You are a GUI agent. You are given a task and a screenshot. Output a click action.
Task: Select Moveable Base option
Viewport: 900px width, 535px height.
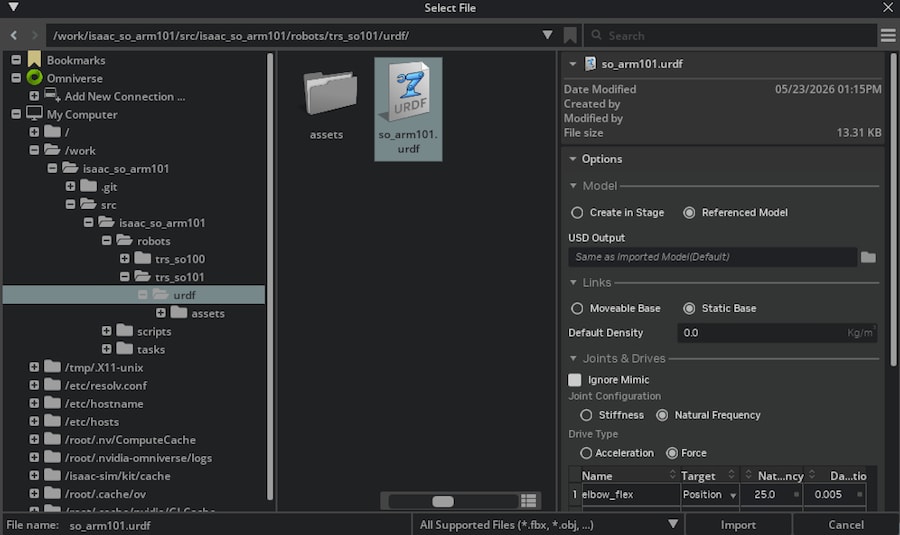577,308
